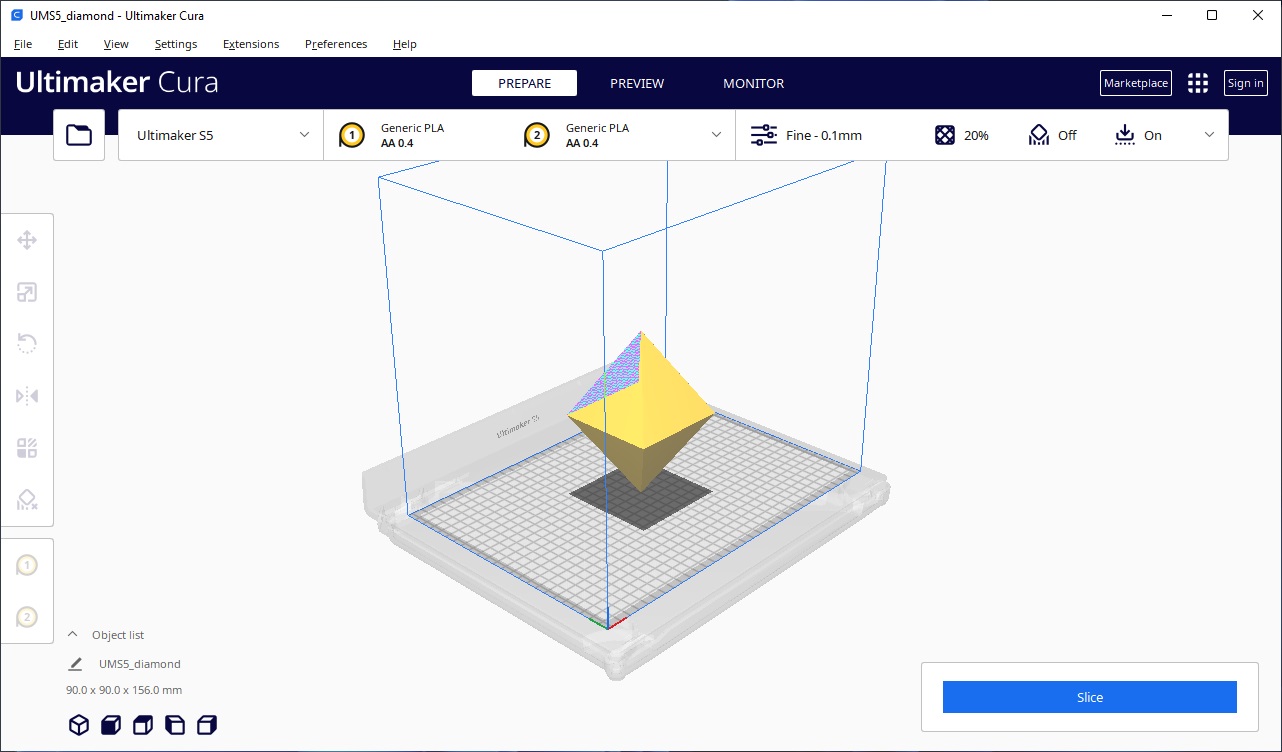Click the print profile sliders icon

[x=763, y=135]
